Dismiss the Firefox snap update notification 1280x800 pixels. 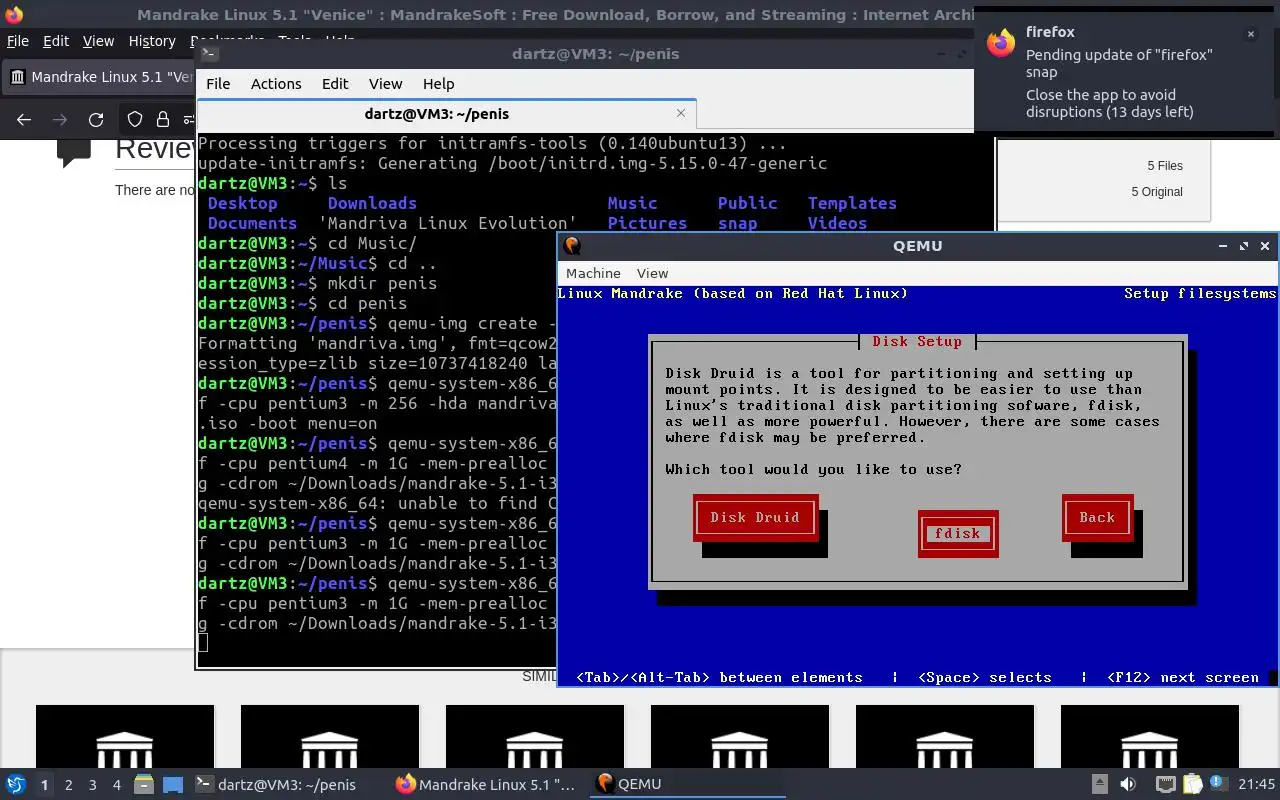coord(1250,34)
